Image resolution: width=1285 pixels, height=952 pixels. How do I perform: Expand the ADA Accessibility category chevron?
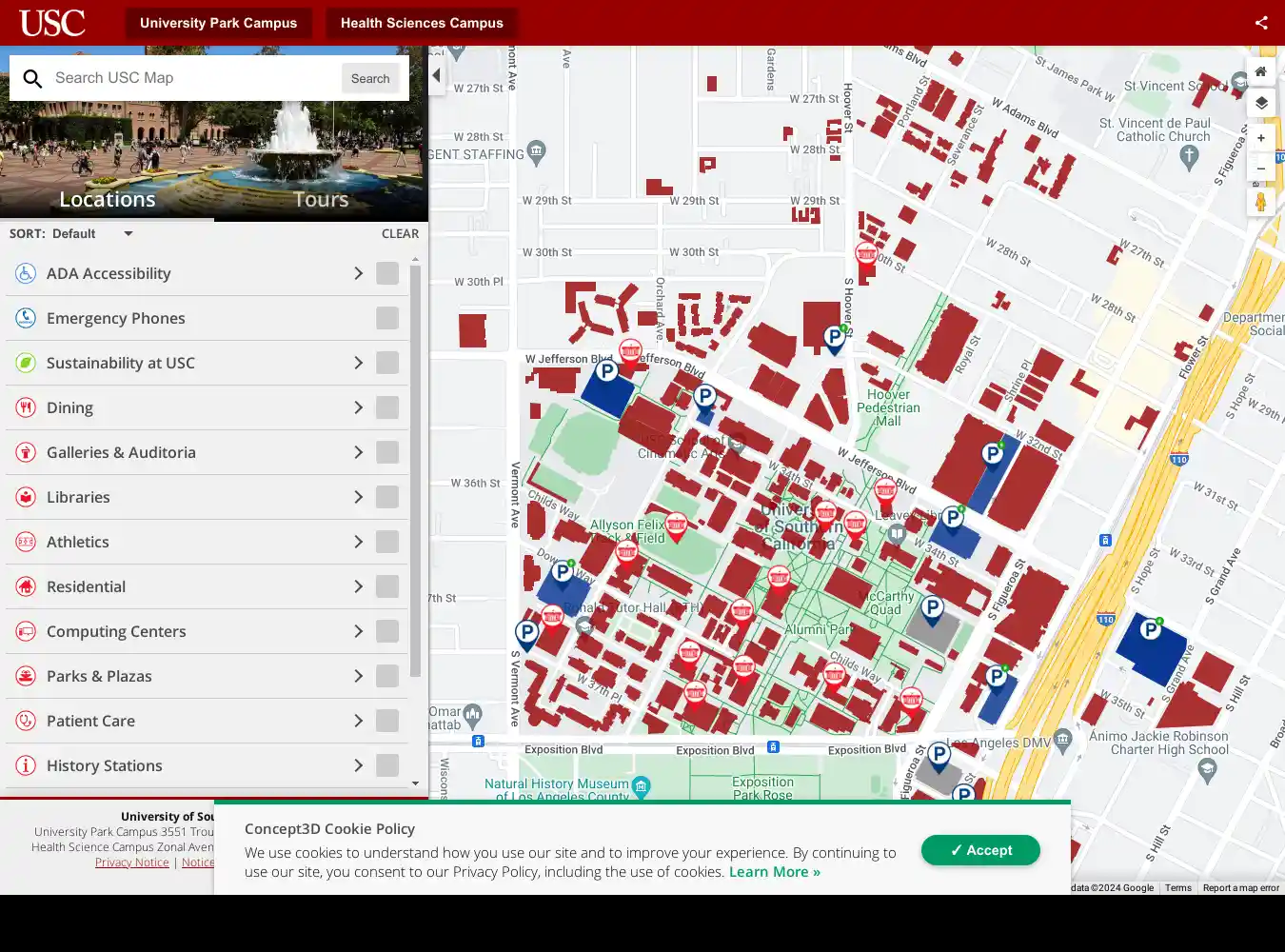pos(359,273)
